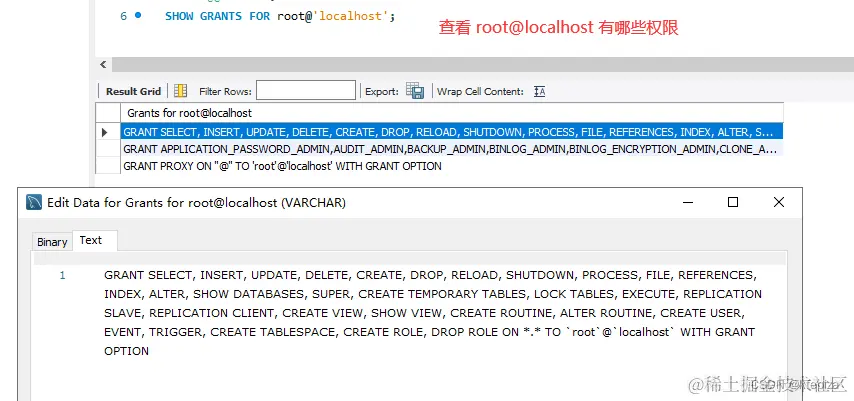Click the Result Grid label
This screenshot has width=854, height=401.
[x=133, y=92]
